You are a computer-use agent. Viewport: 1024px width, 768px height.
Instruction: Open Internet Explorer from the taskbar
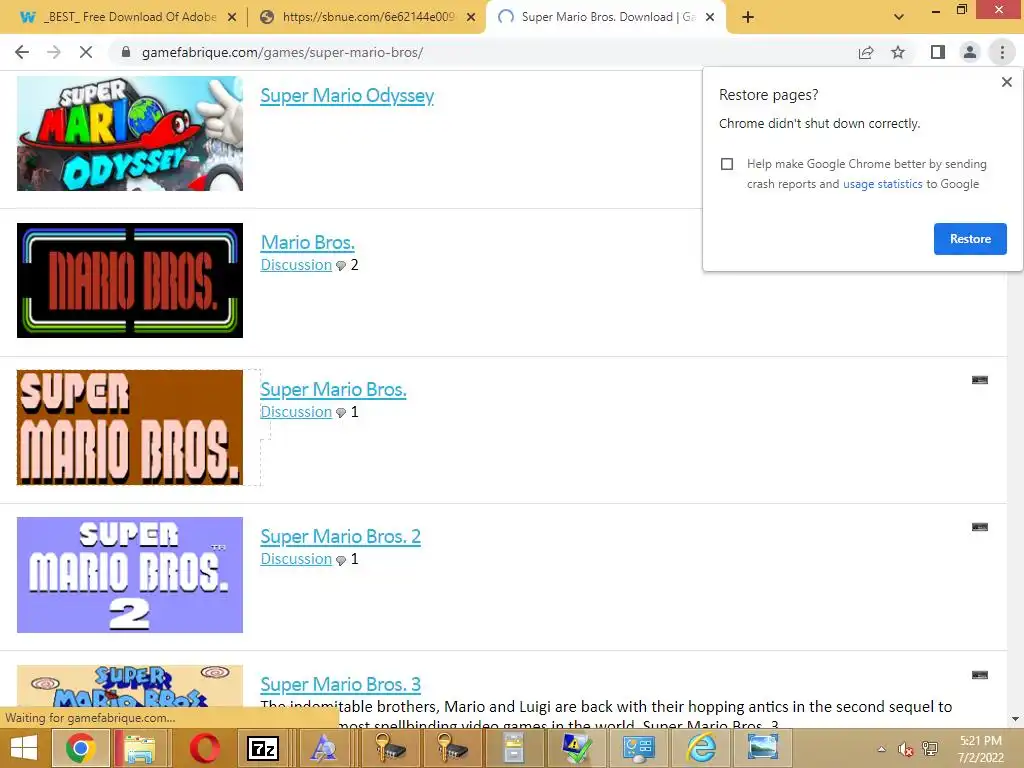701,748
